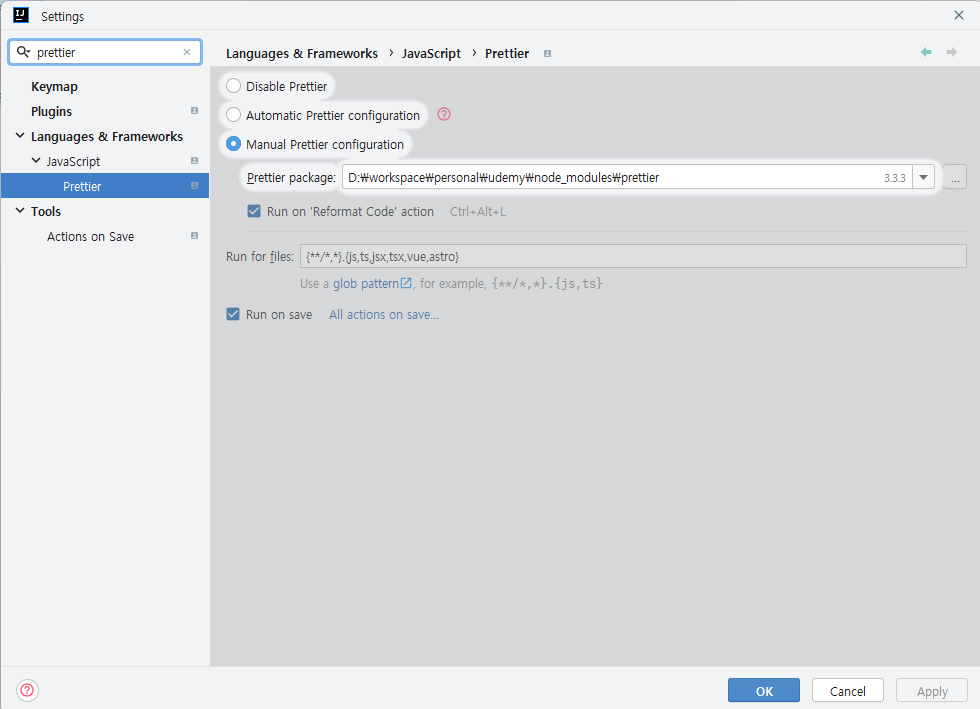
Task: Click the Ctrl+Alt+L shortcut hint
Action: pos(478,212)
